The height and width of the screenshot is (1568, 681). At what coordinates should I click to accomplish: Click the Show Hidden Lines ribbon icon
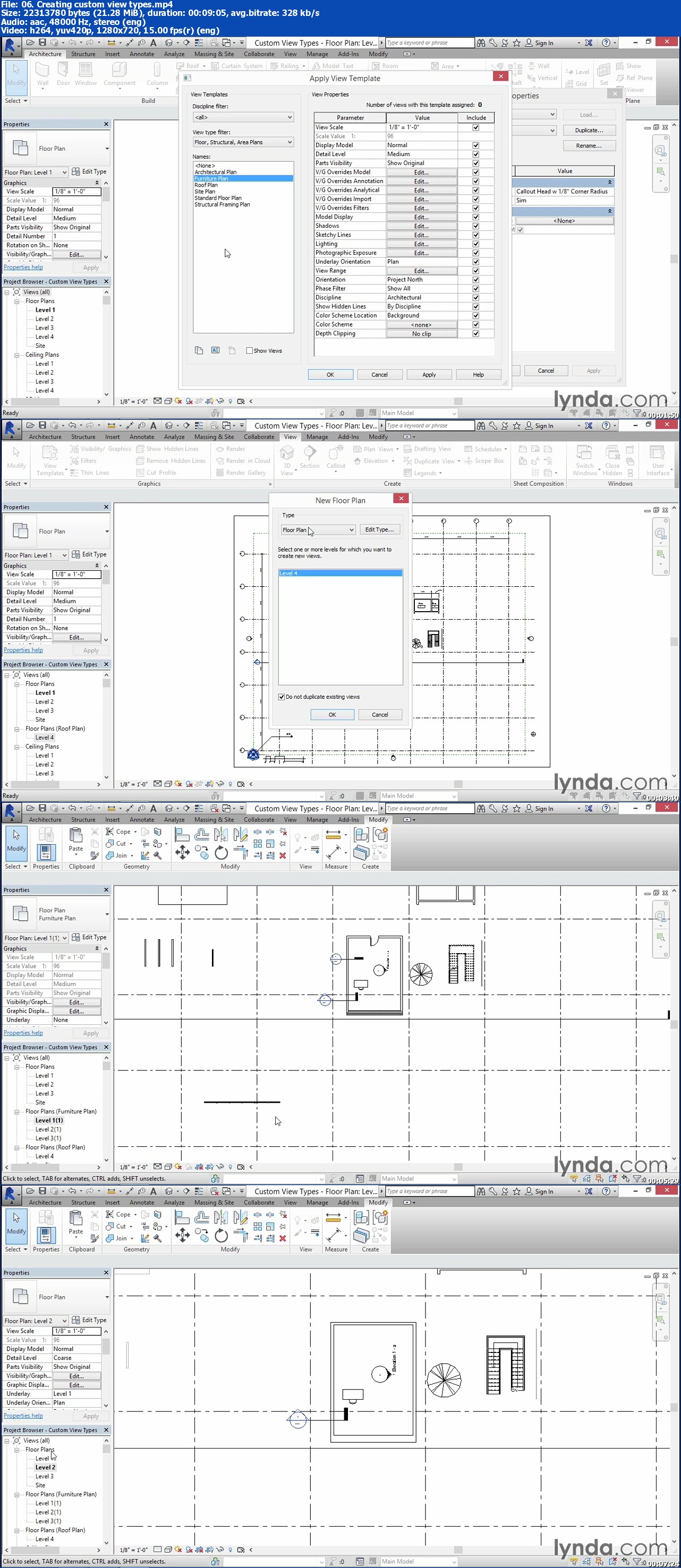pyautogui.click(x=141, y=449)
